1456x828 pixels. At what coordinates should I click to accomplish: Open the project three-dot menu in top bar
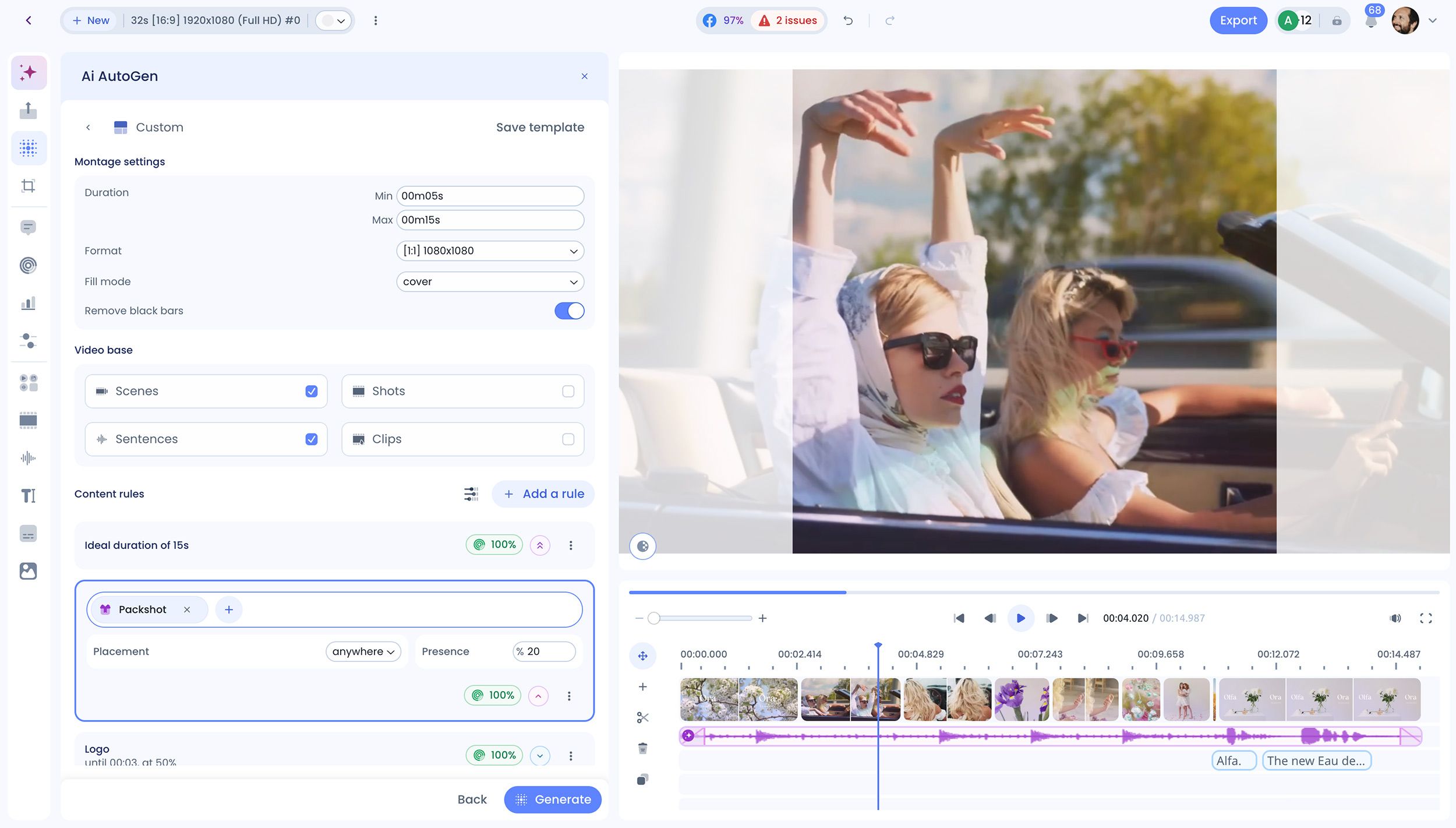tap(376, 21)
